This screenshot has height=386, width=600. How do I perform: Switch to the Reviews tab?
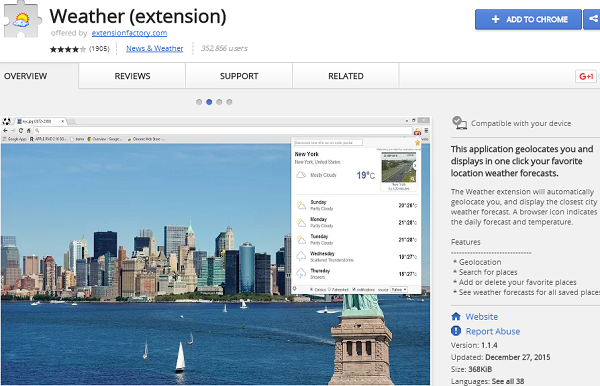point(132,76)
